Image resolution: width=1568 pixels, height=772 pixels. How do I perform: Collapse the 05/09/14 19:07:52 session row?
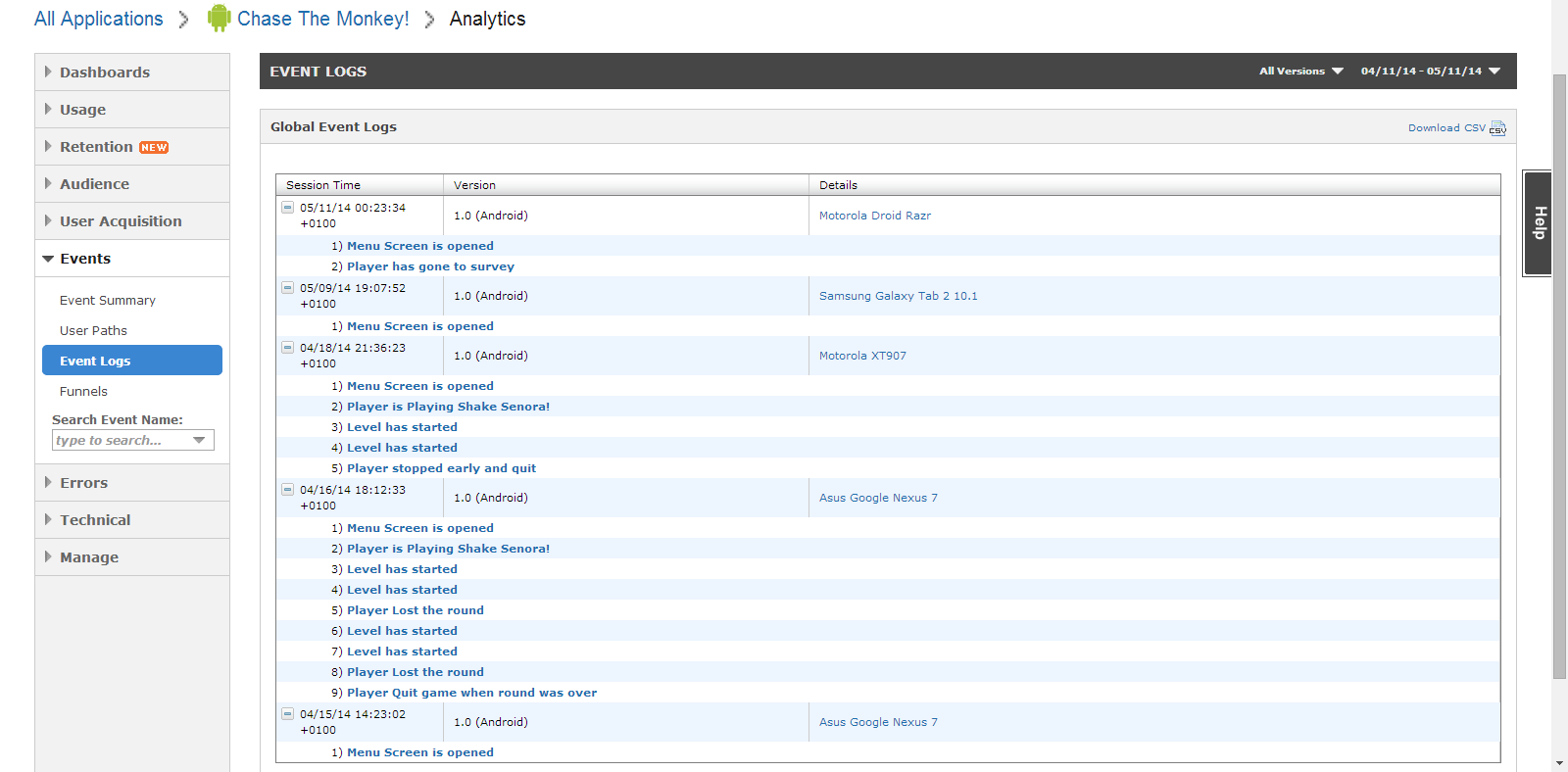(x=288, y=288)
